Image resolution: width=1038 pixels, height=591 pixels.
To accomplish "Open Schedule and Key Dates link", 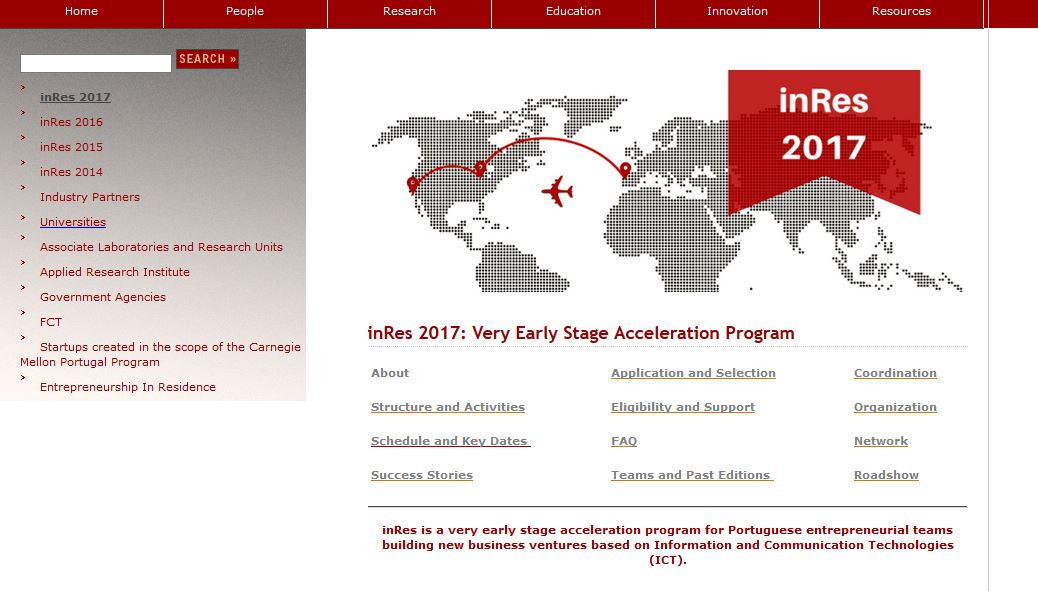I will pyautogui.click(x=450, y=441).
